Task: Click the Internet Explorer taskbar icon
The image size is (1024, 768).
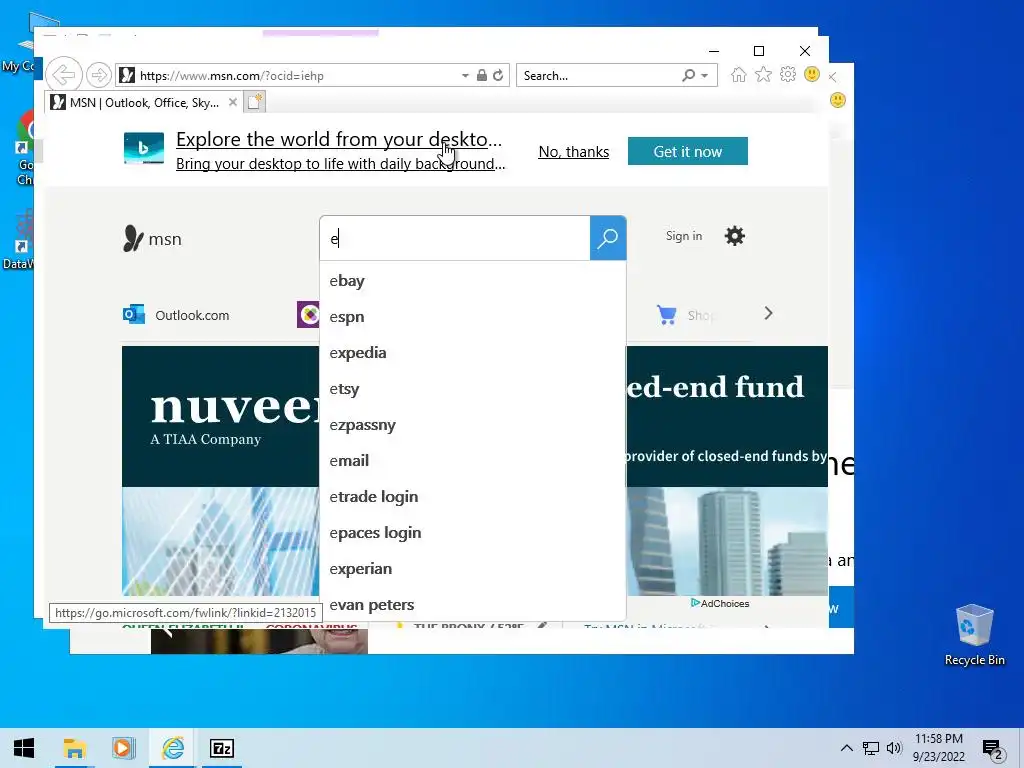Action: (x=172, y=748)
